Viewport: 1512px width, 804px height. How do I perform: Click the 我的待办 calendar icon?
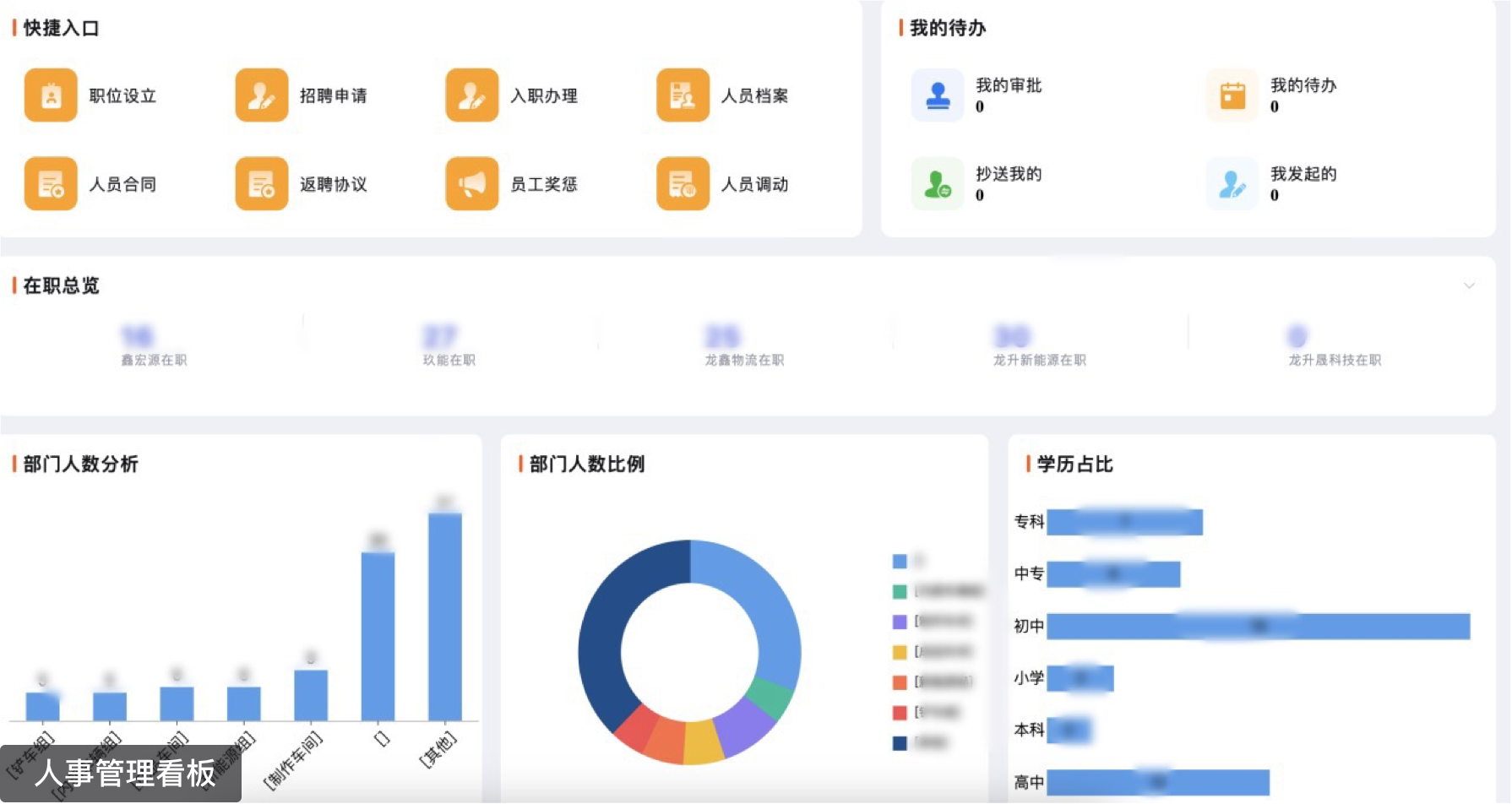1232,95
